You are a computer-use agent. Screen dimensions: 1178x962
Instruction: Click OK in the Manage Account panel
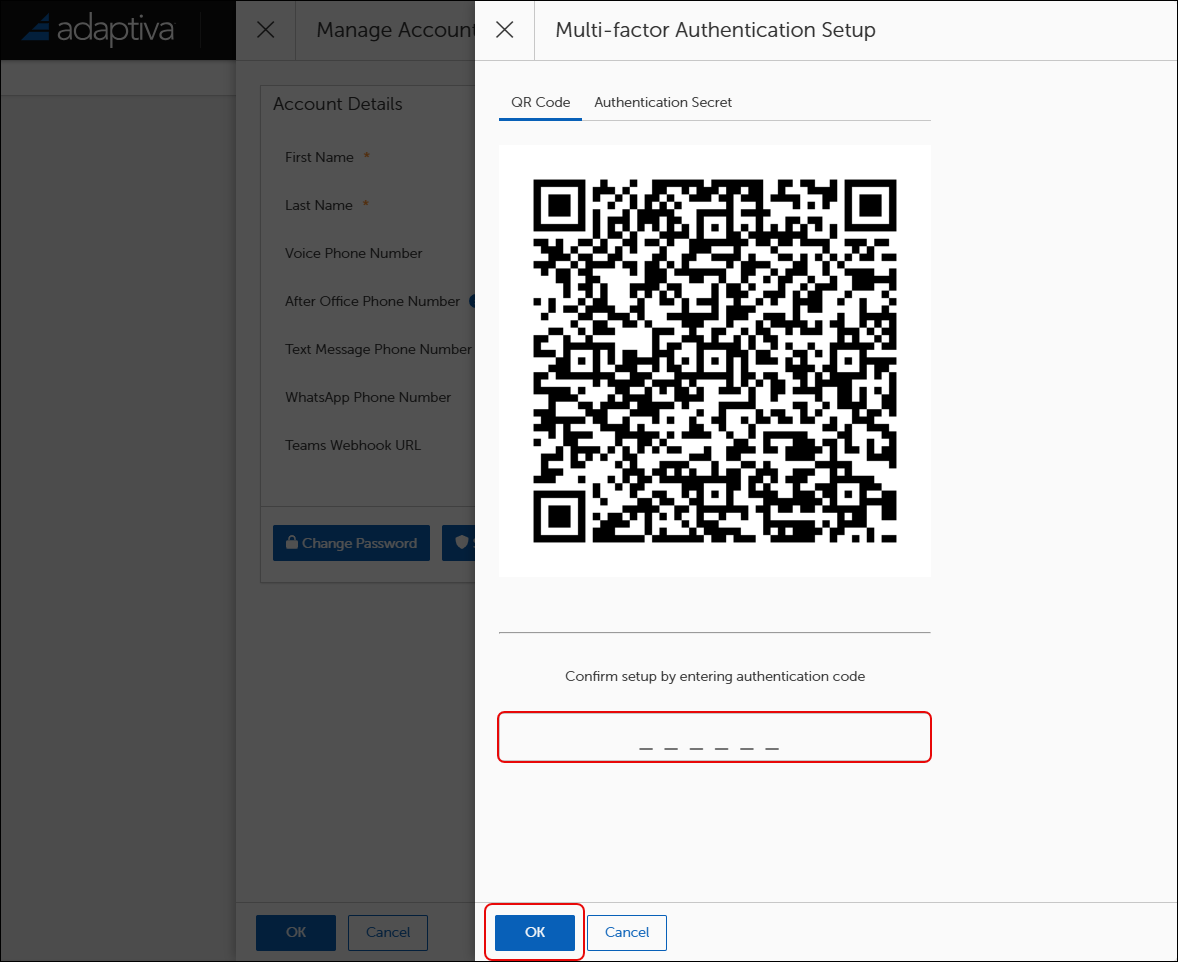coord(295,932)
